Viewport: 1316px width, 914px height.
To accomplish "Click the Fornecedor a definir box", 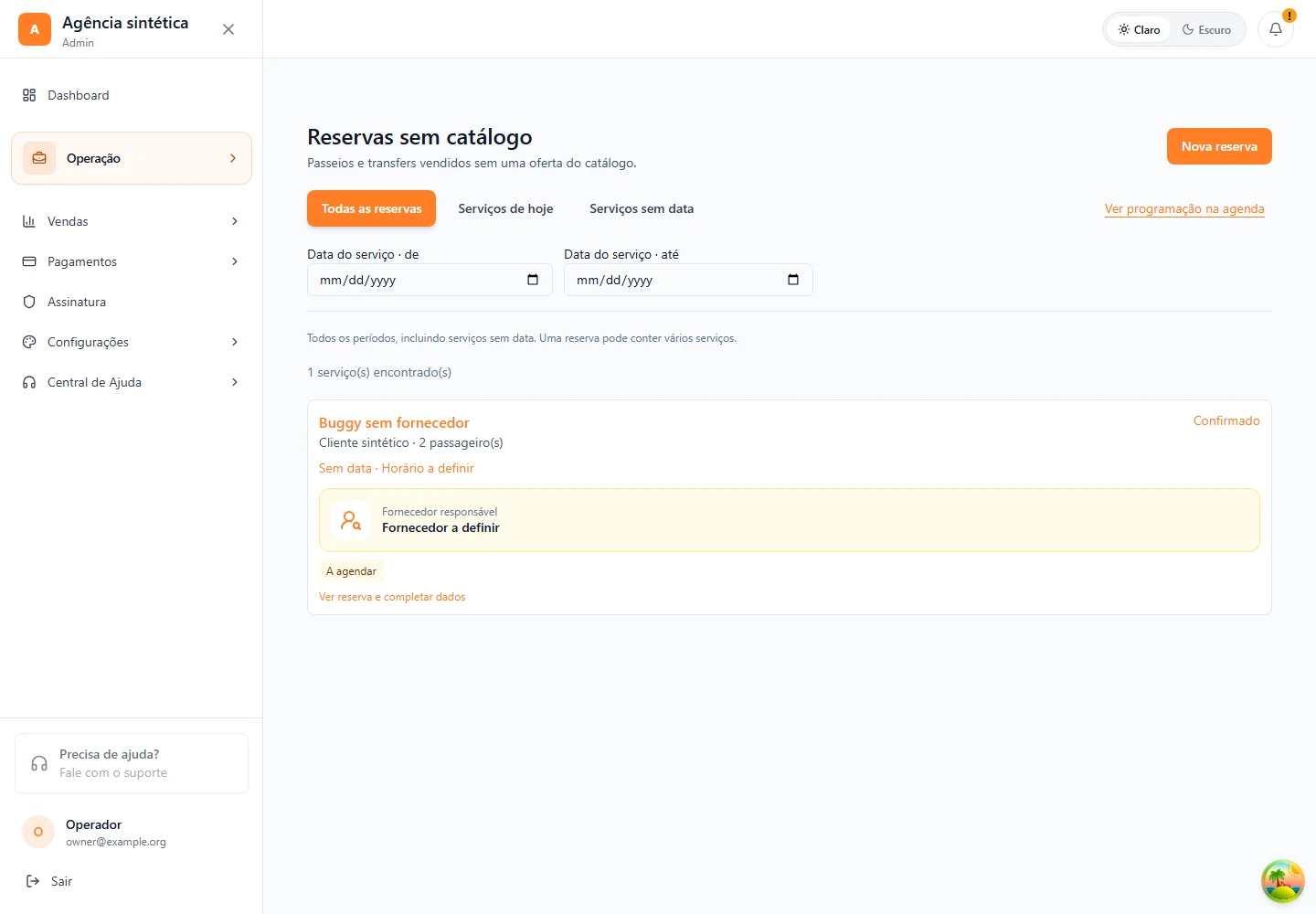I will click(x=790, y=520).
